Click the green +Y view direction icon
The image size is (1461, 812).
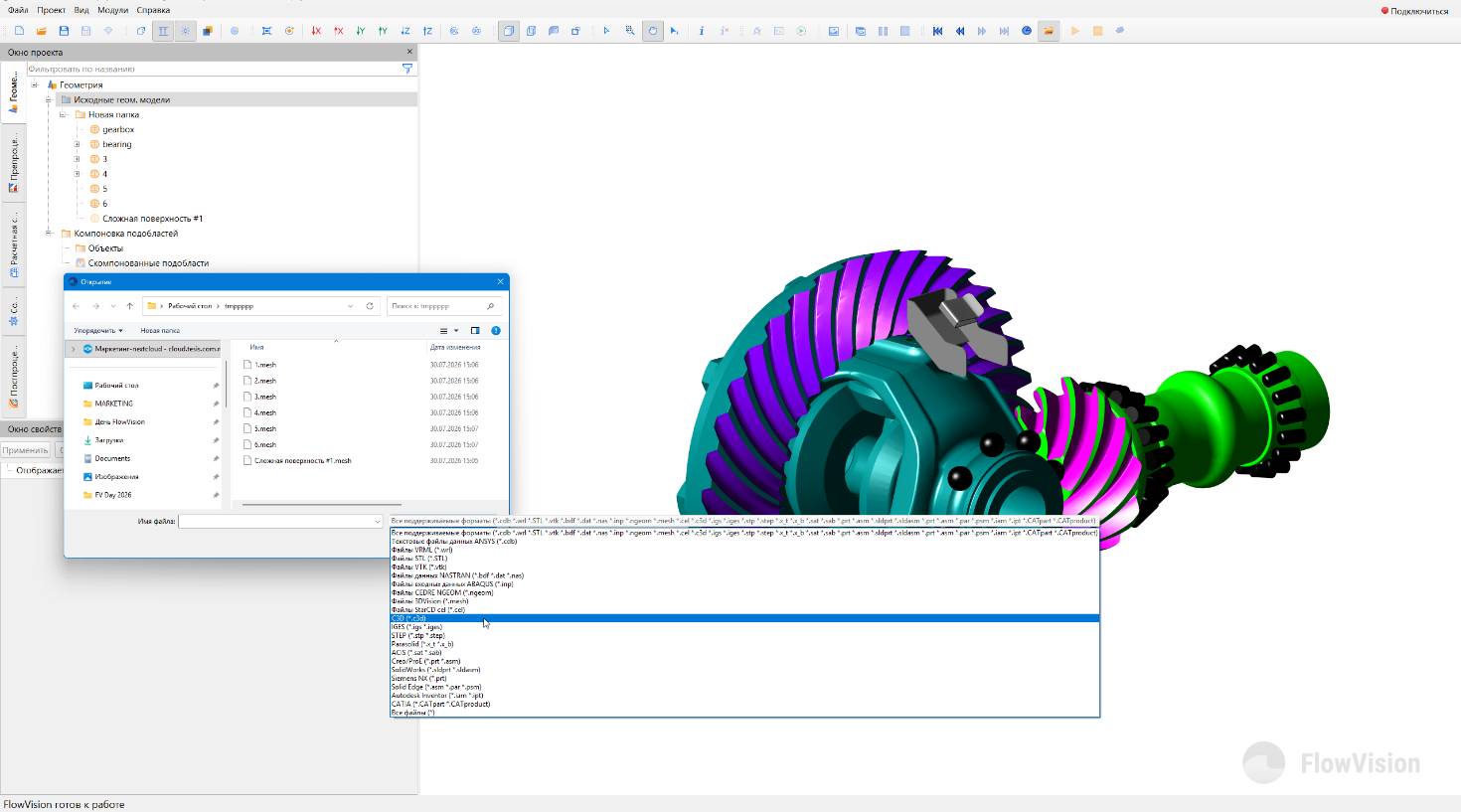pyautogui.click(x=383, y=31)
